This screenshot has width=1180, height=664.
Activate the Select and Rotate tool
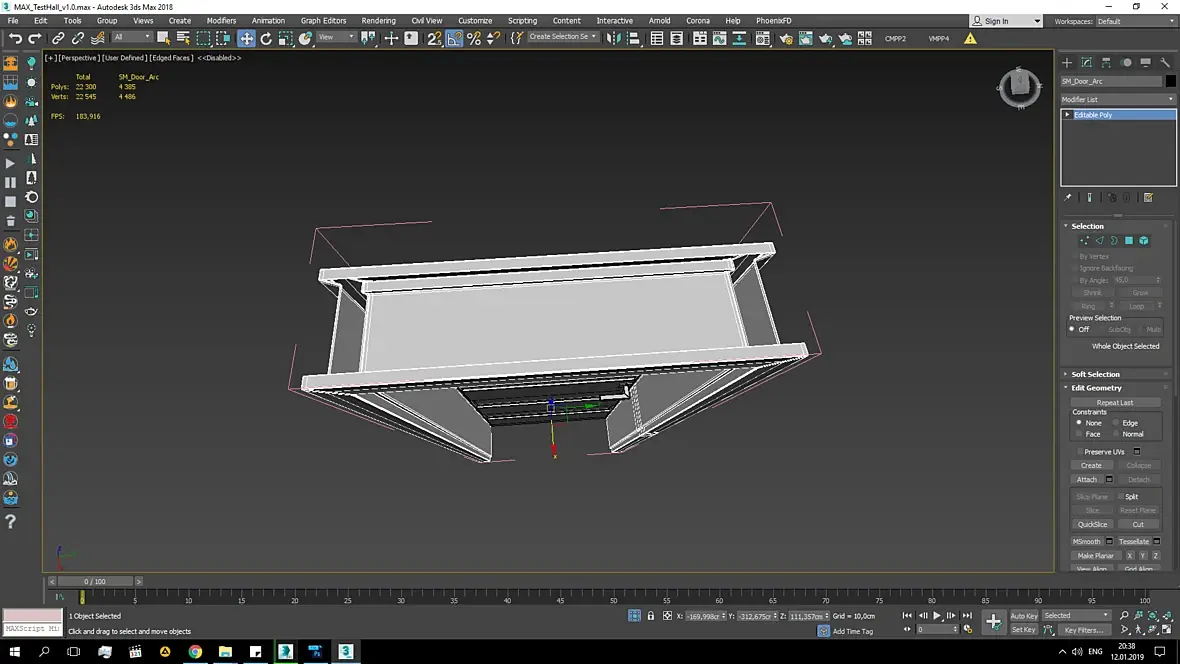tap(266, 38)
